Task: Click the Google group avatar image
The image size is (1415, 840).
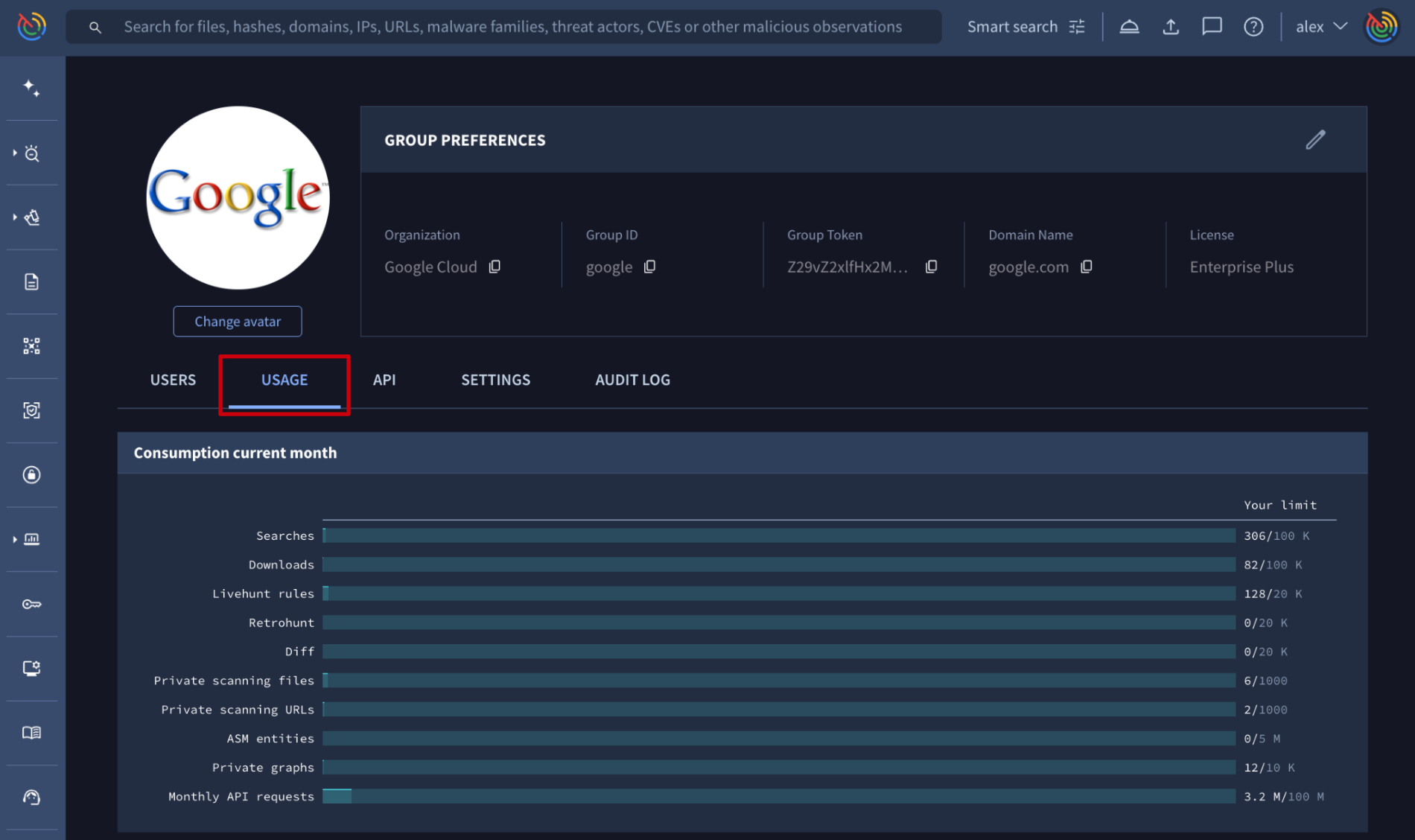Action: pos(238,197)
